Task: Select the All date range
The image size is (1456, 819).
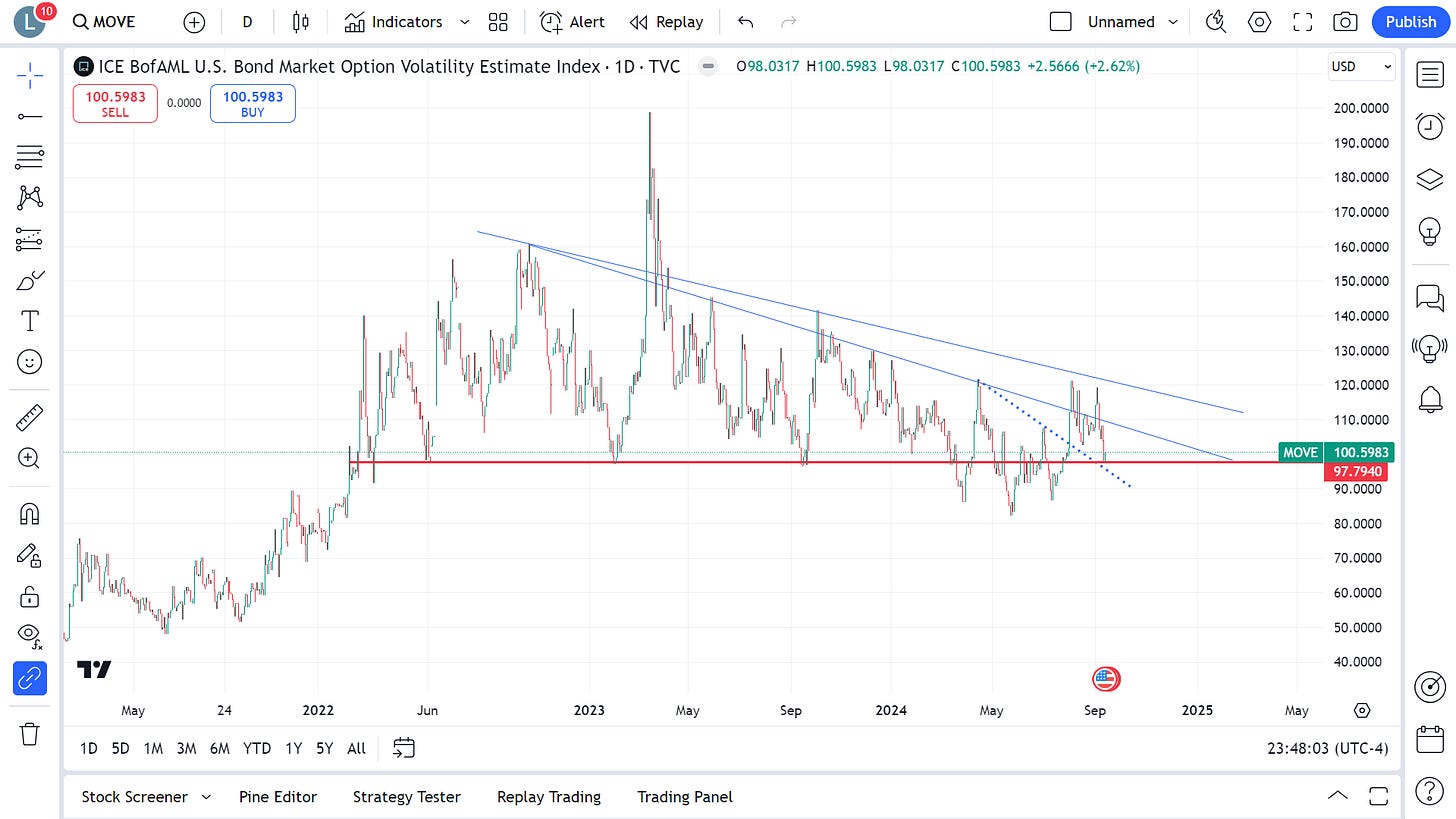Action: click(356, 748)
